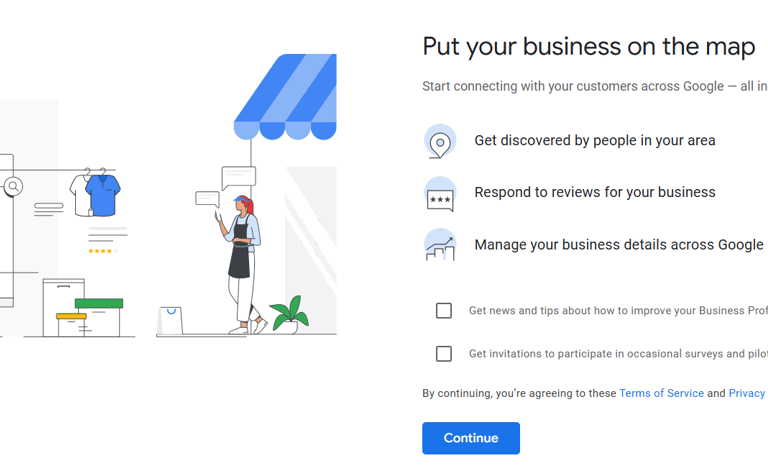Image resolution: width=768 pixels, height=471 pixels.
Task: Click the growth chart icon
Action: pos(440,244)
